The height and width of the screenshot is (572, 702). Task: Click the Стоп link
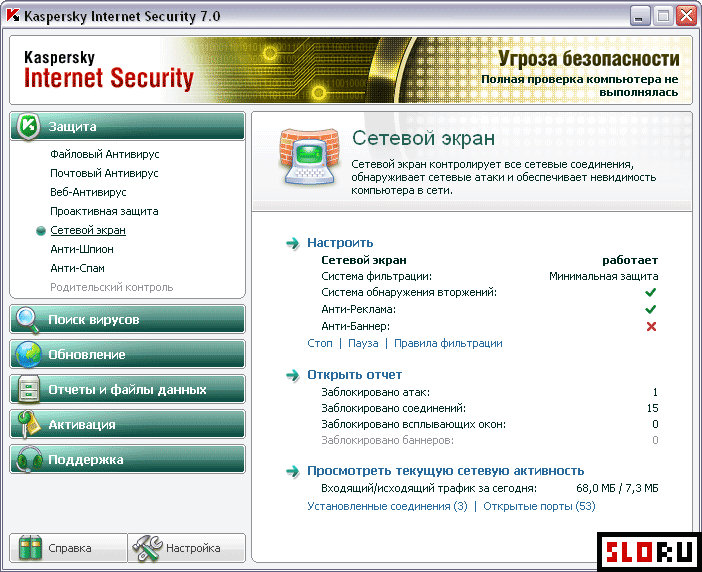tap(320, 343)
